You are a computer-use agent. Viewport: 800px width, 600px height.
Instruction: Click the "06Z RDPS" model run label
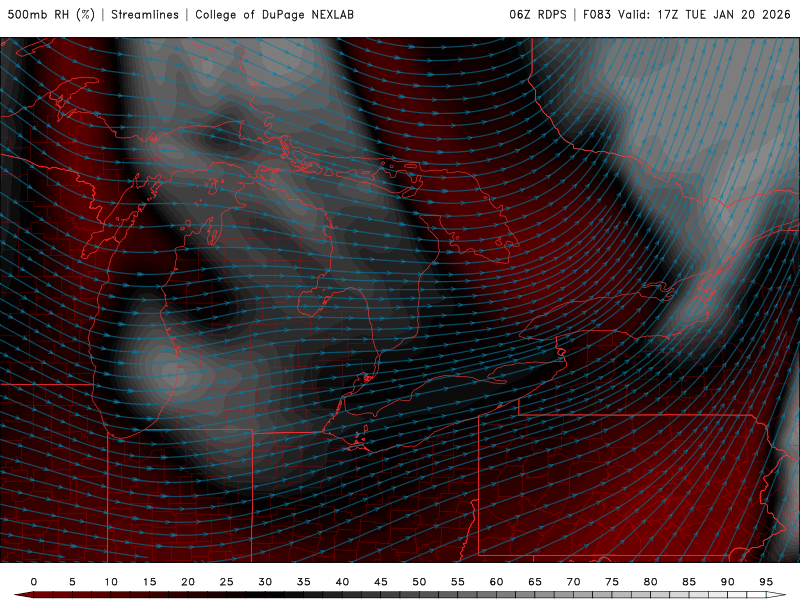coord(538,14)
